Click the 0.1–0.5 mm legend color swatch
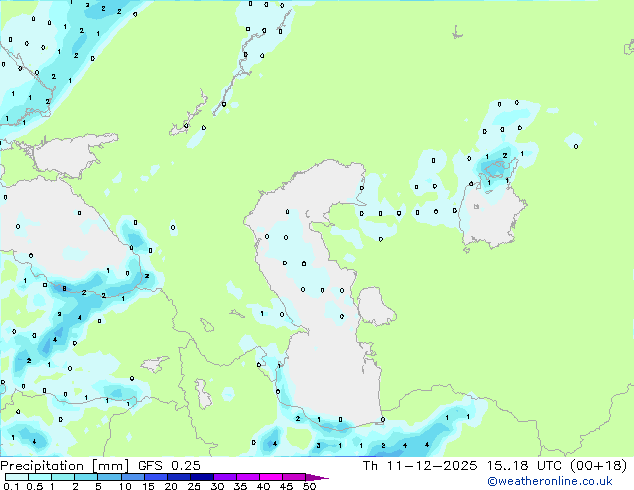The width and height of the screenshot is (634, 490). click(17, 477)
